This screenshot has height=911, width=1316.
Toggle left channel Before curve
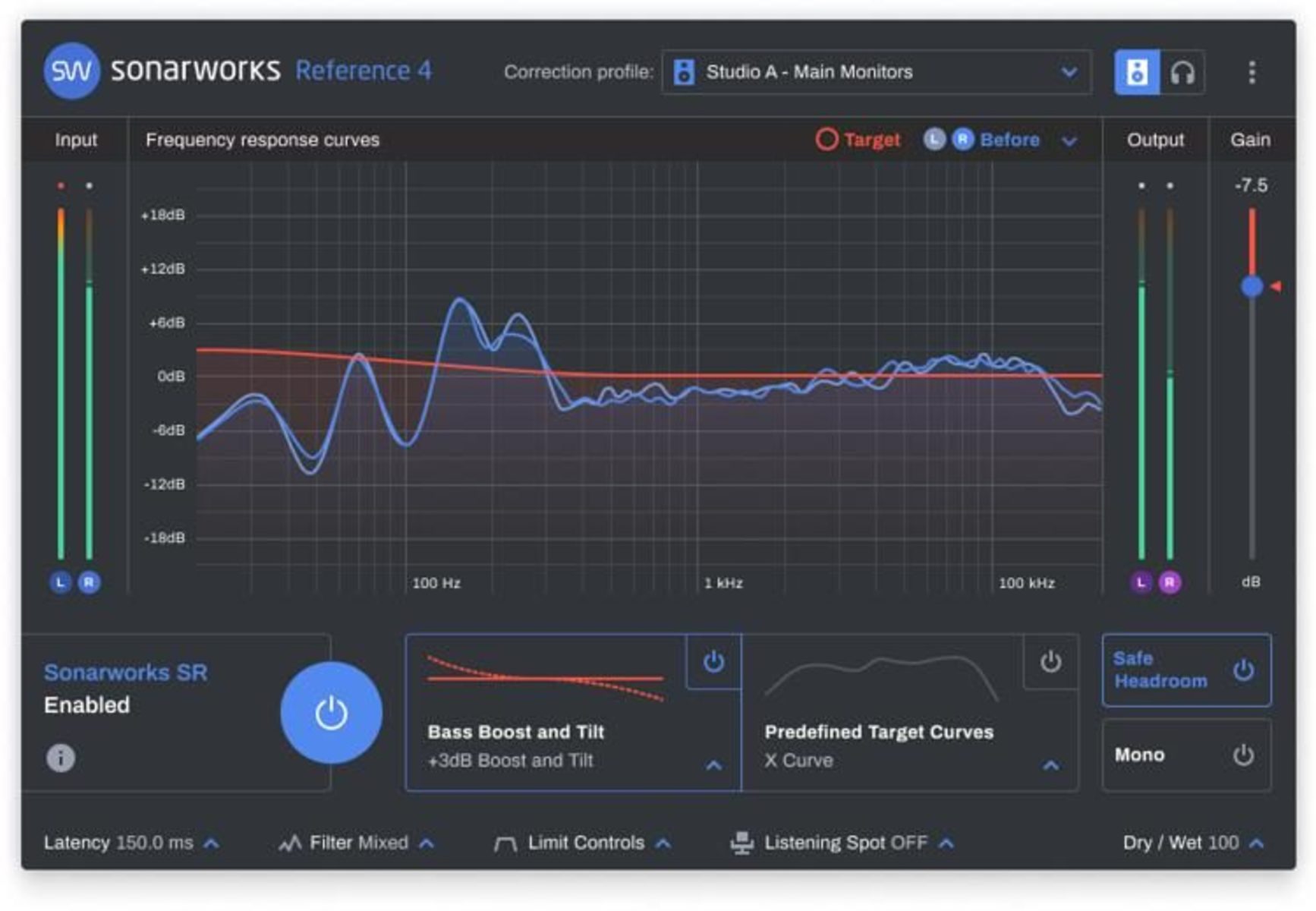(x=934, y=139)
